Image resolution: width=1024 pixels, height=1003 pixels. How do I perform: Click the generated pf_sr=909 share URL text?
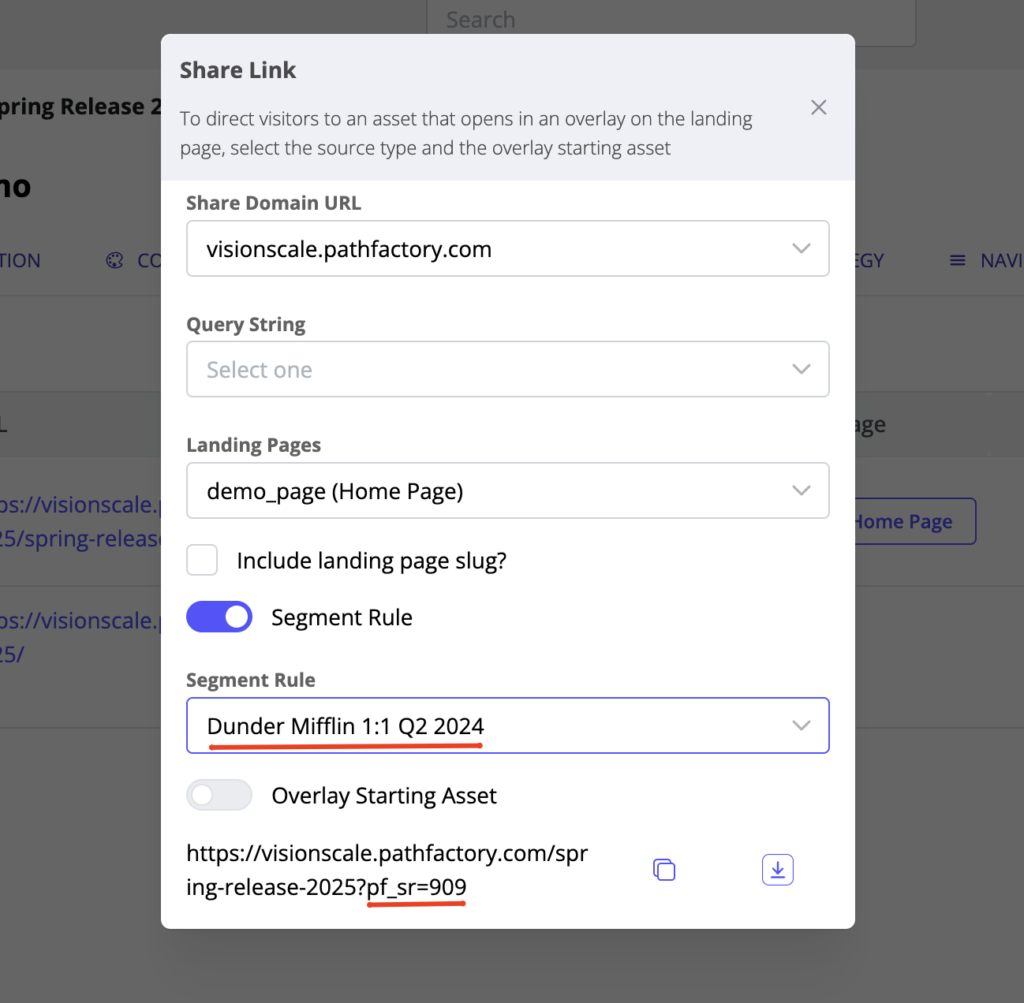tap(387, 870)
